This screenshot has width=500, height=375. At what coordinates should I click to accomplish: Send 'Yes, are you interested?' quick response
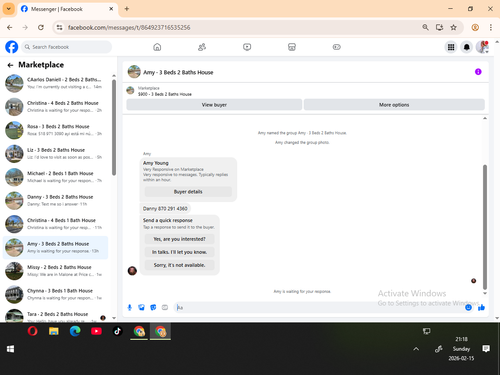[179, 239]
